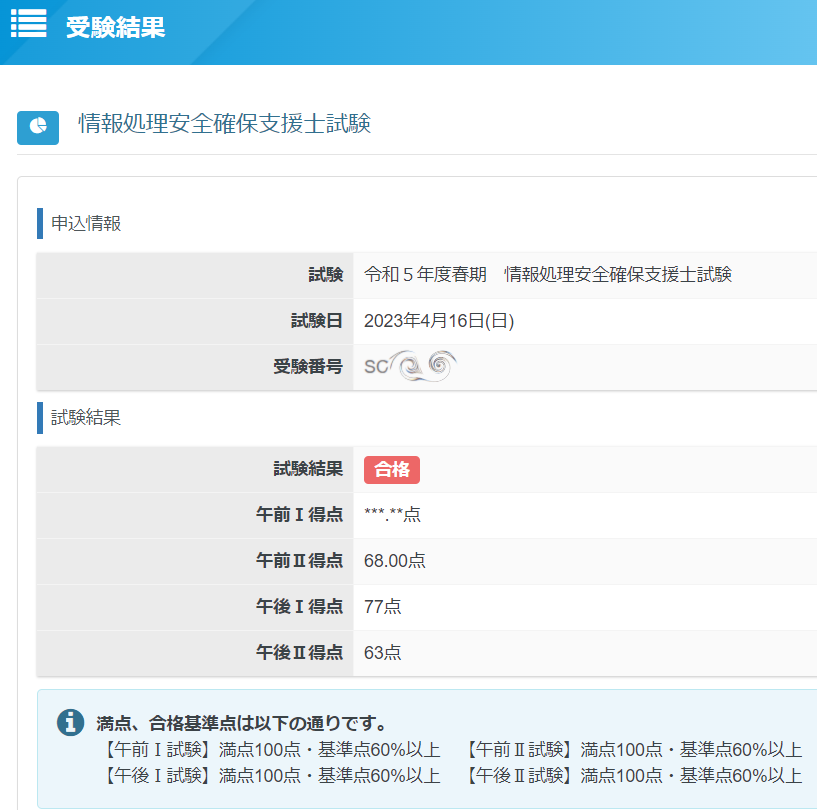Click the 午後Ⅱ score 63点

tap(382, 652)
